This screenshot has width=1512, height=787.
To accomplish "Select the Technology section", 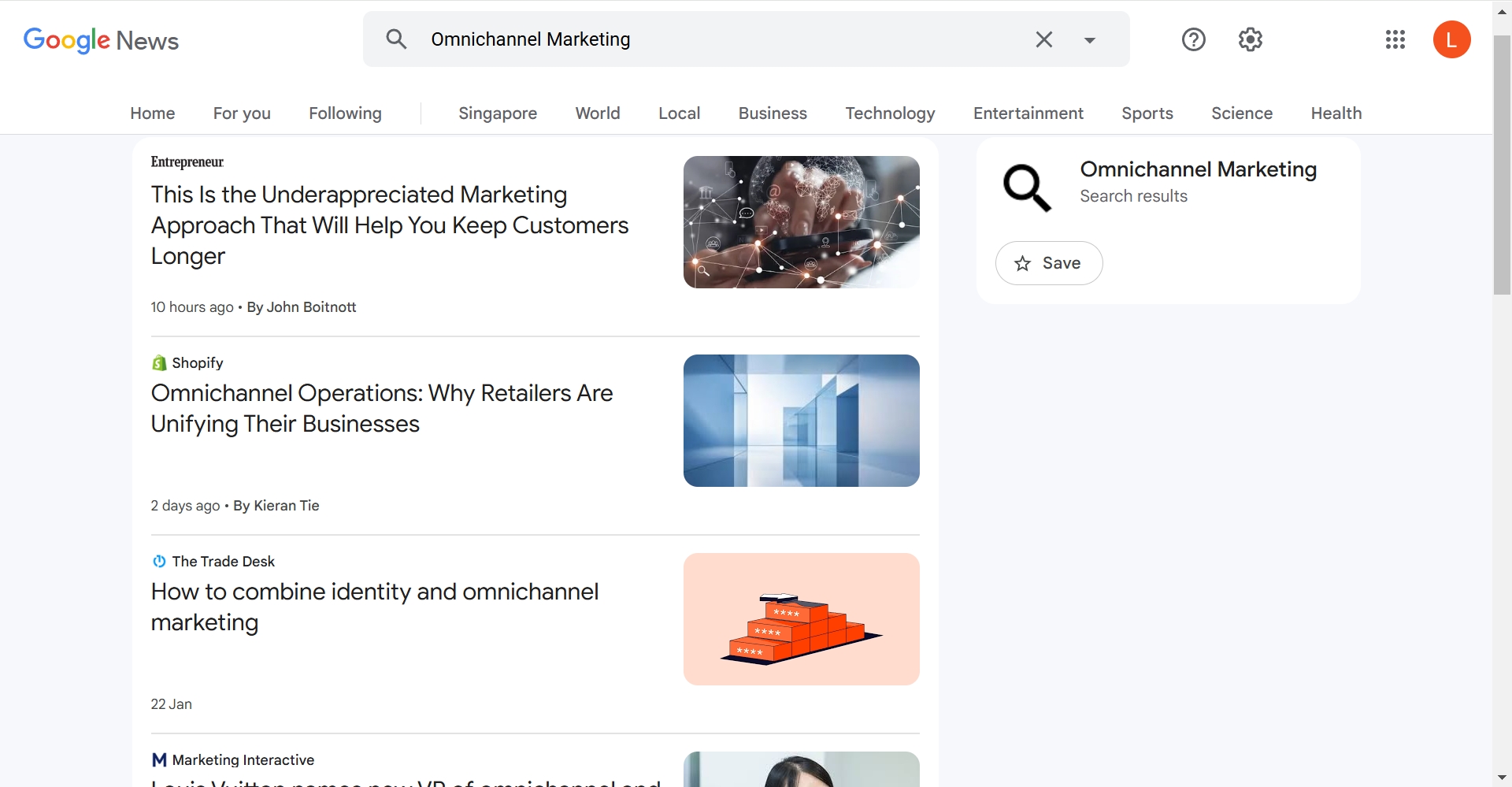I will coord(890,113).
